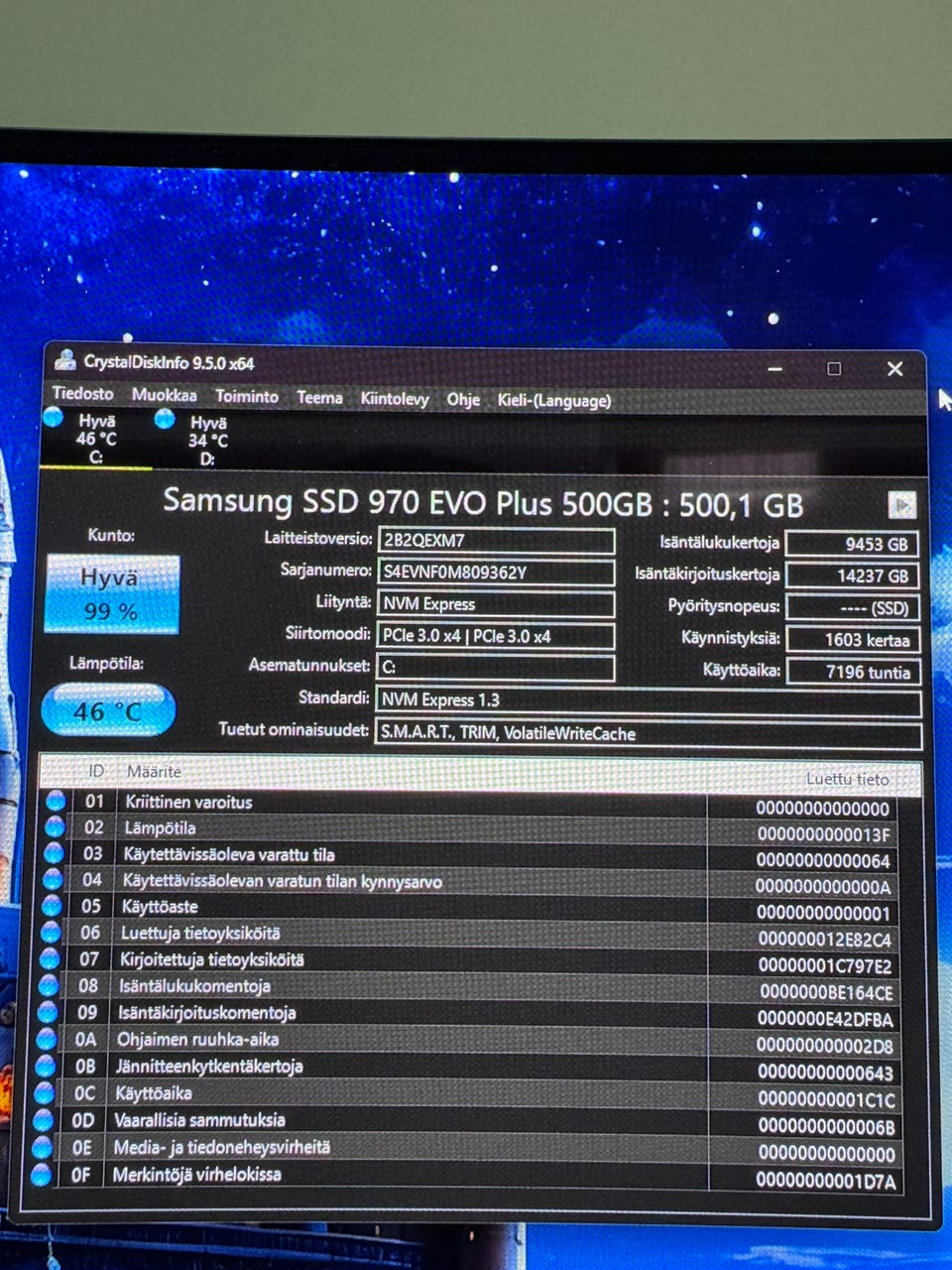Viewport: 952px width, 1270px height.
Task: Click the Samsung SSD 970 EVO Plus title text
Action: (482, 502)
